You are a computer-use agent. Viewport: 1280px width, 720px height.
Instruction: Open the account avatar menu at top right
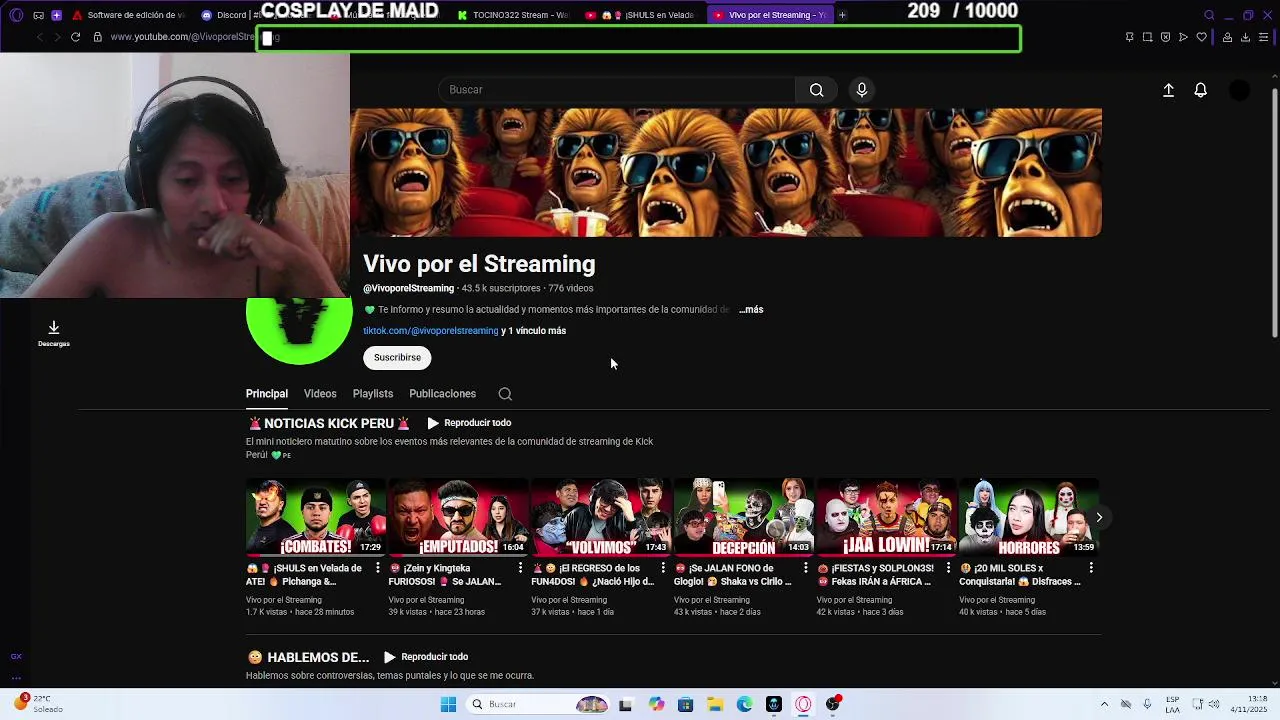1239,90
